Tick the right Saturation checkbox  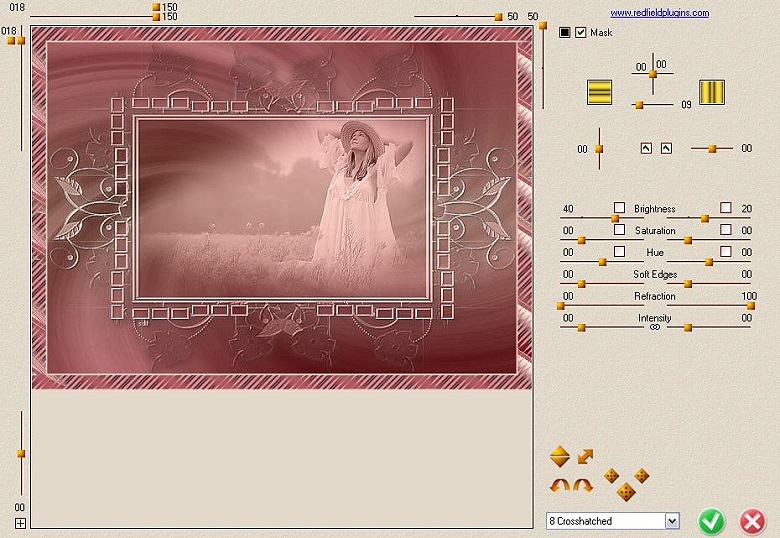[725, 230]
